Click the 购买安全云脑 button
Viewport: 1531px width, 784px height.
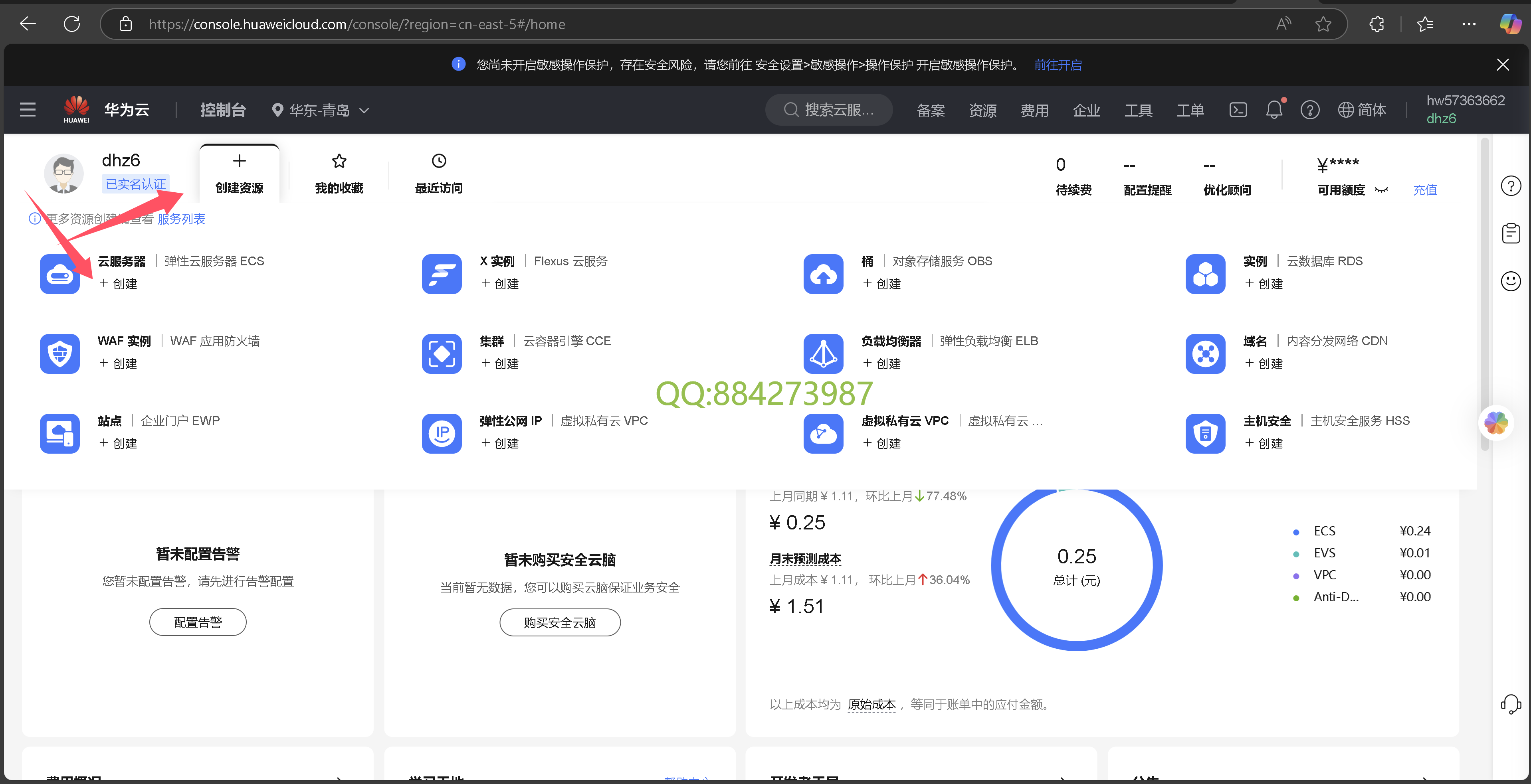(x=560, y=622)
